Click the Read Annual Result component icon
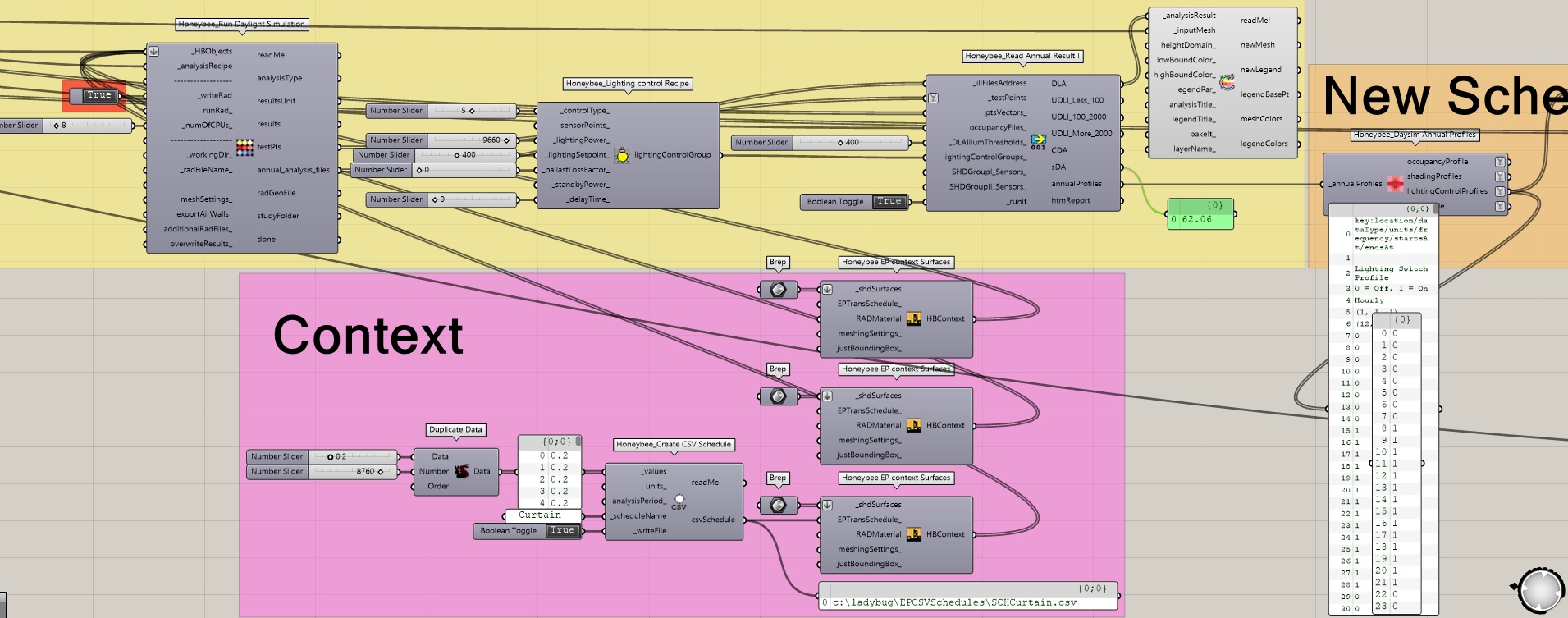 click(1038, 141)
